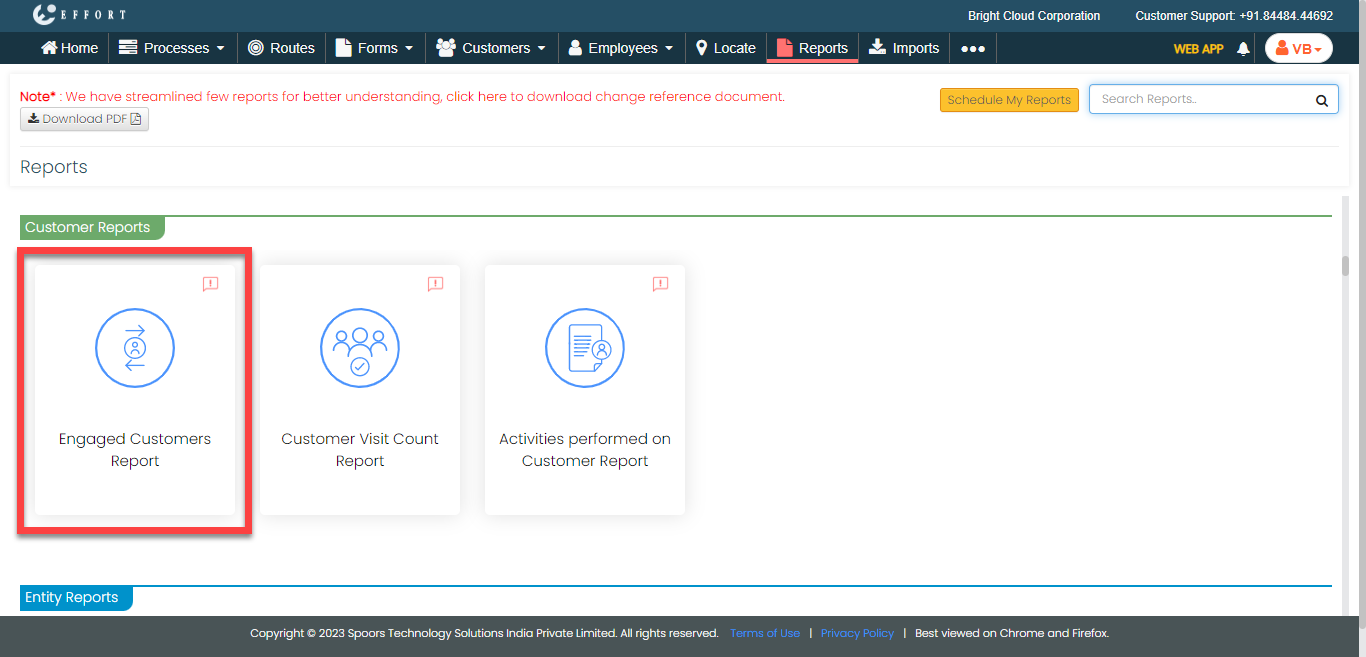Open the Privacy Policy link

[x=857, y=633]
